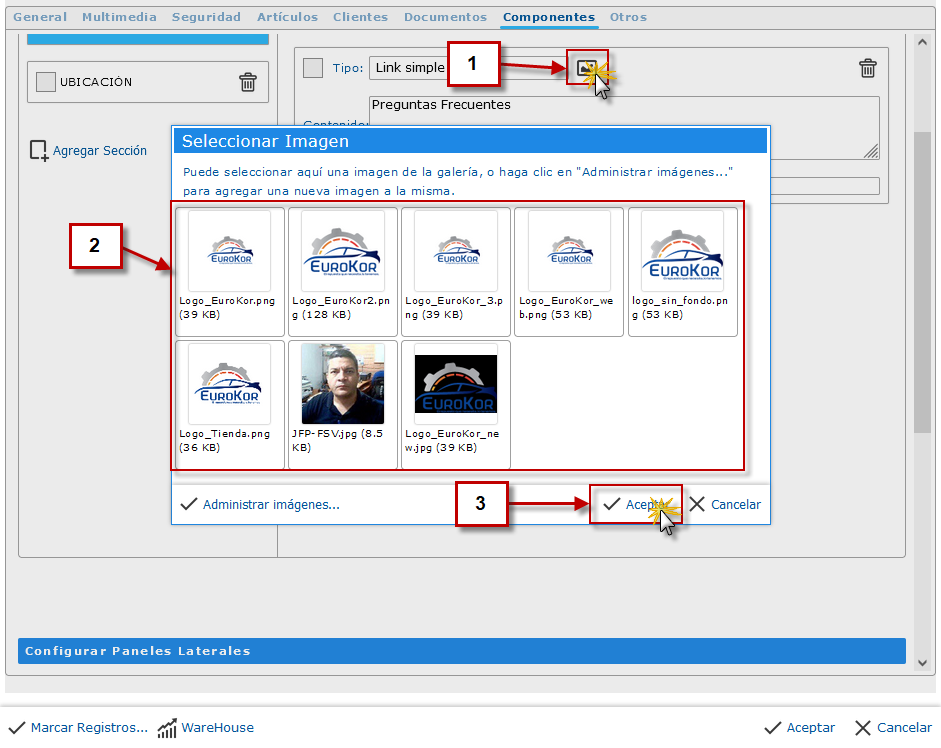Expand Configurar Paneles Laterales section
The height and width of the screenshot is (748, 941).
pos(461,651)
